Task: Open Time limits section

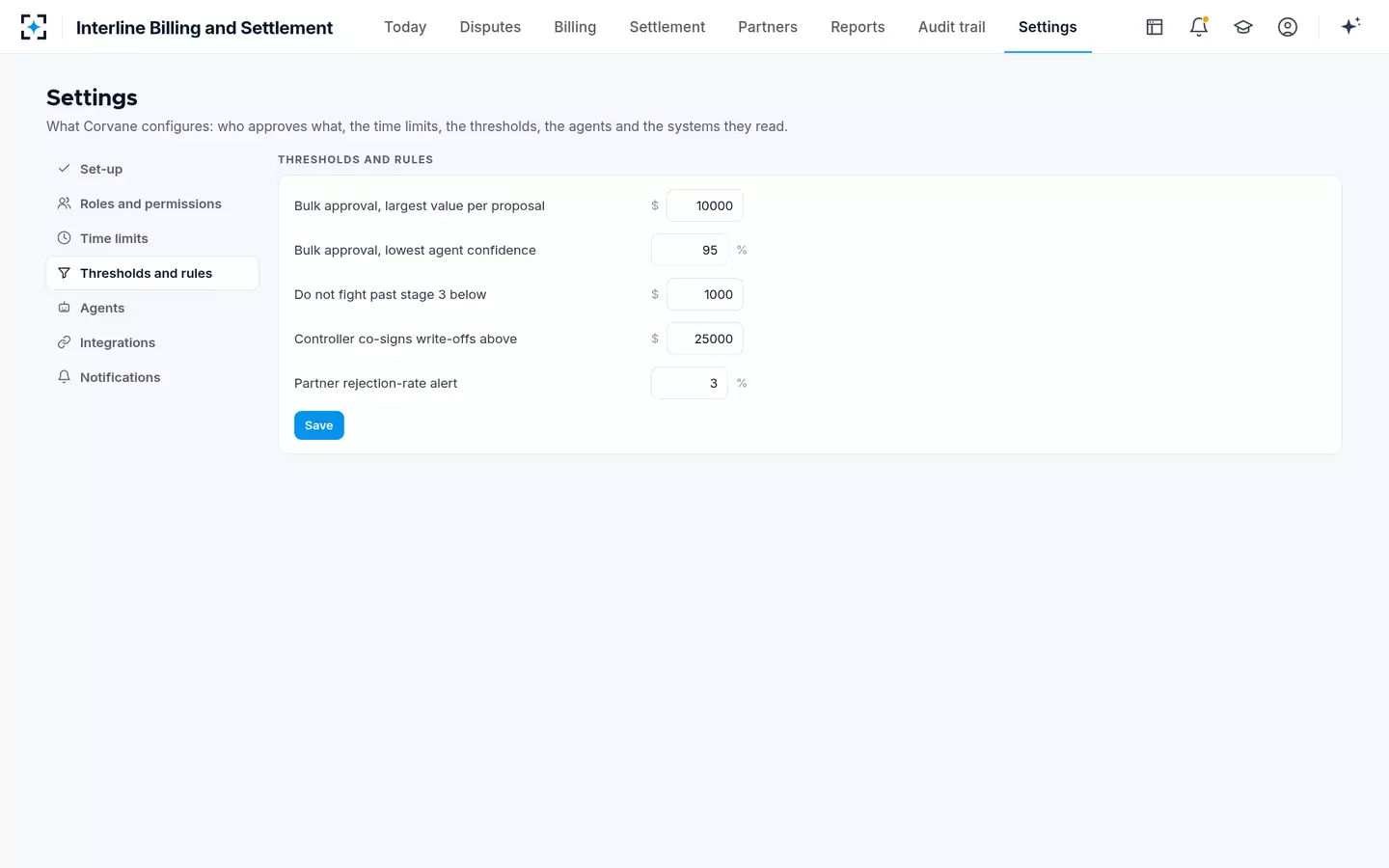Action: tap(152, 238)
